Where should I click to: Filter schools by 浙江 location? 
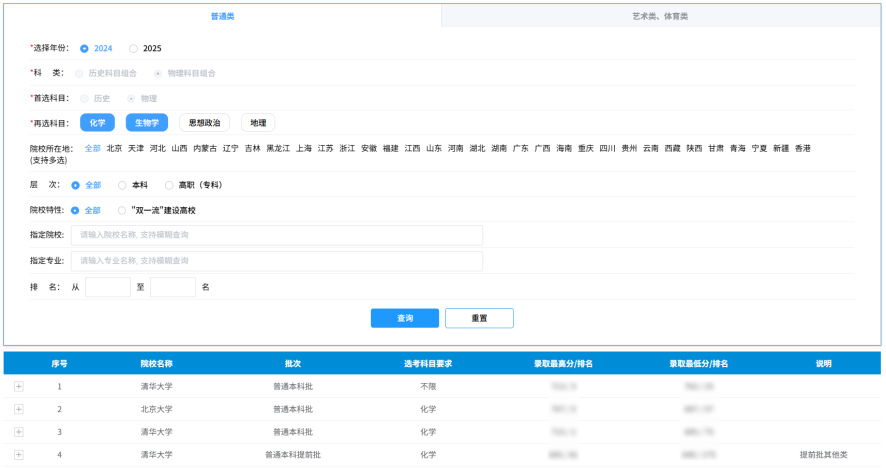click(347, 148)
